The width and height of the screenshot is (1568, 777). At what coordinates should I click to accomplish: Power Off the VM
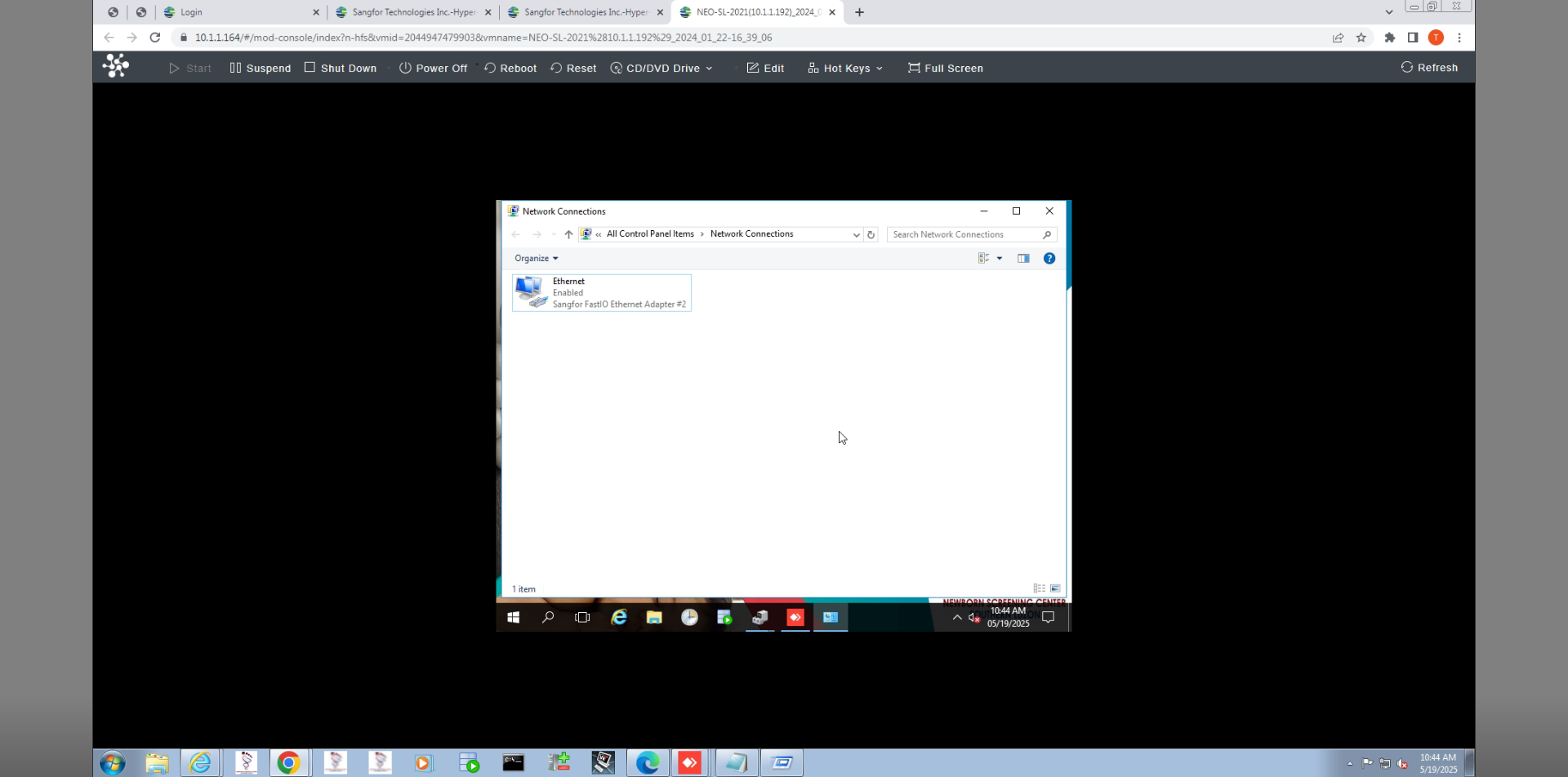click(433, 68)
